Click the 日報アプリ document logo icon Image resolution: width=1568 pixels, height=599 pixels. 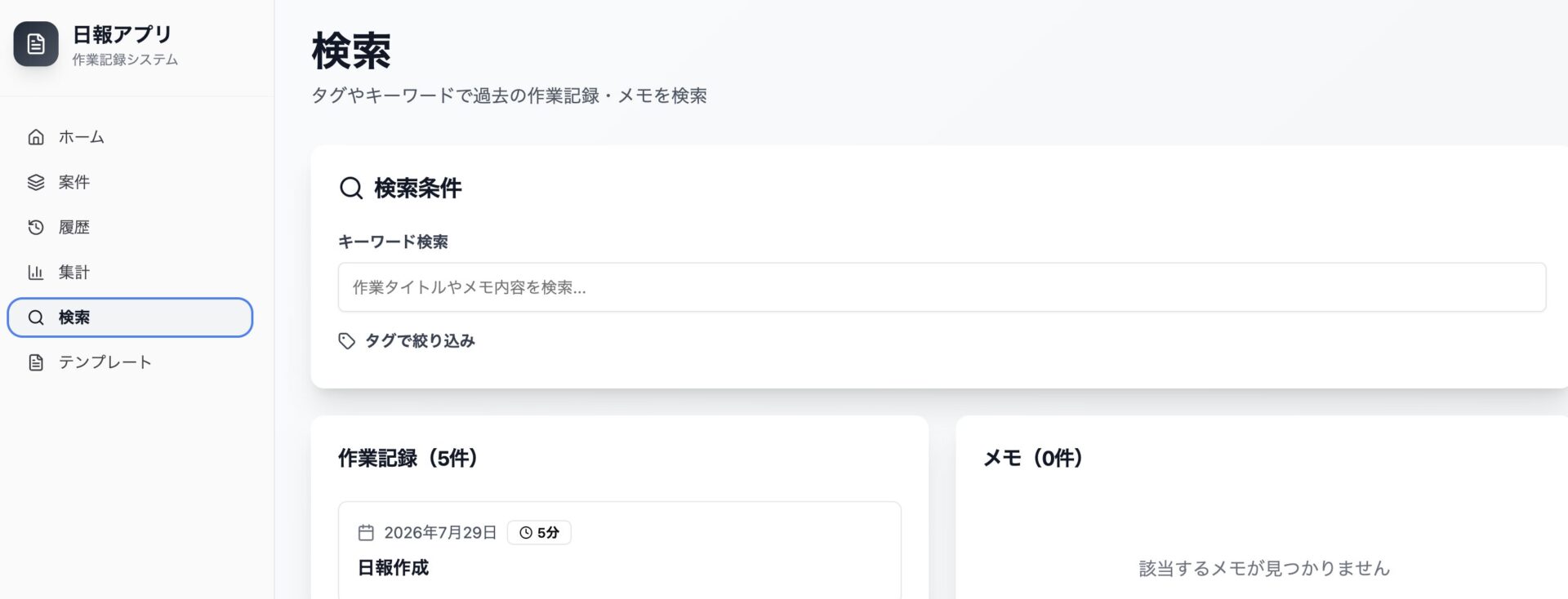(36, 44)
